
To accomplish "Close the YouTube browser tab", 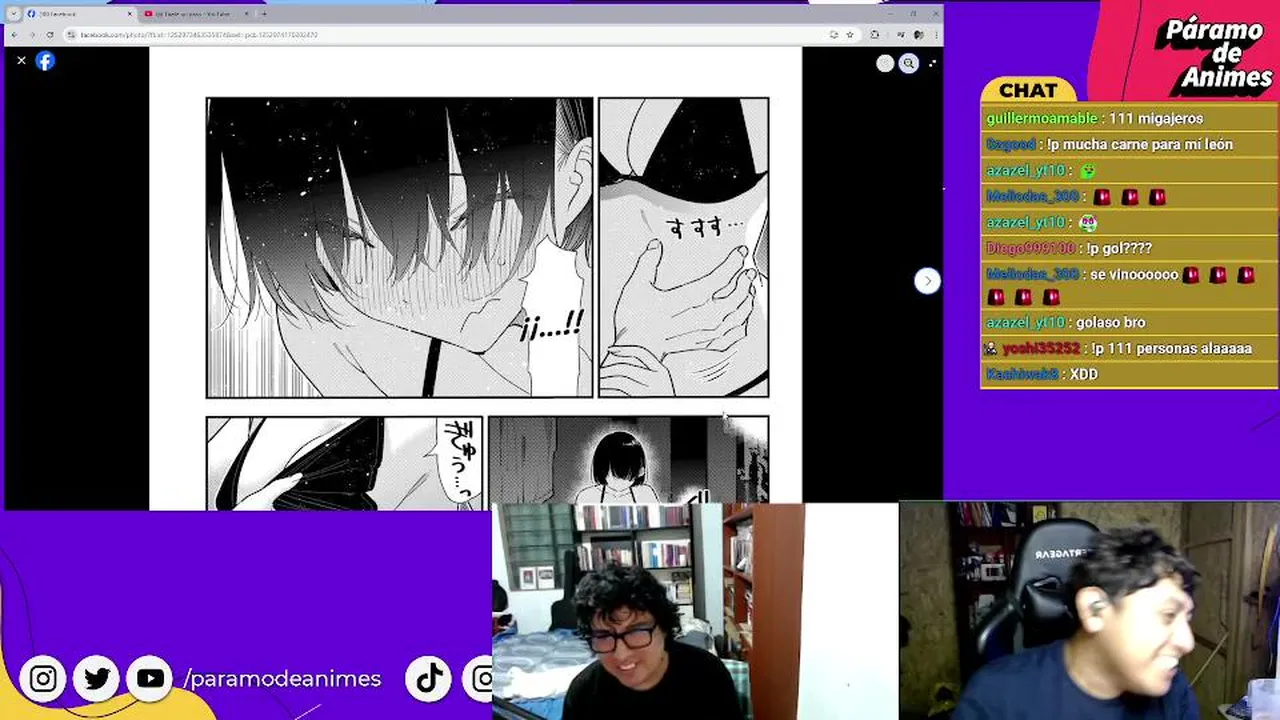I will coord(245,14).
